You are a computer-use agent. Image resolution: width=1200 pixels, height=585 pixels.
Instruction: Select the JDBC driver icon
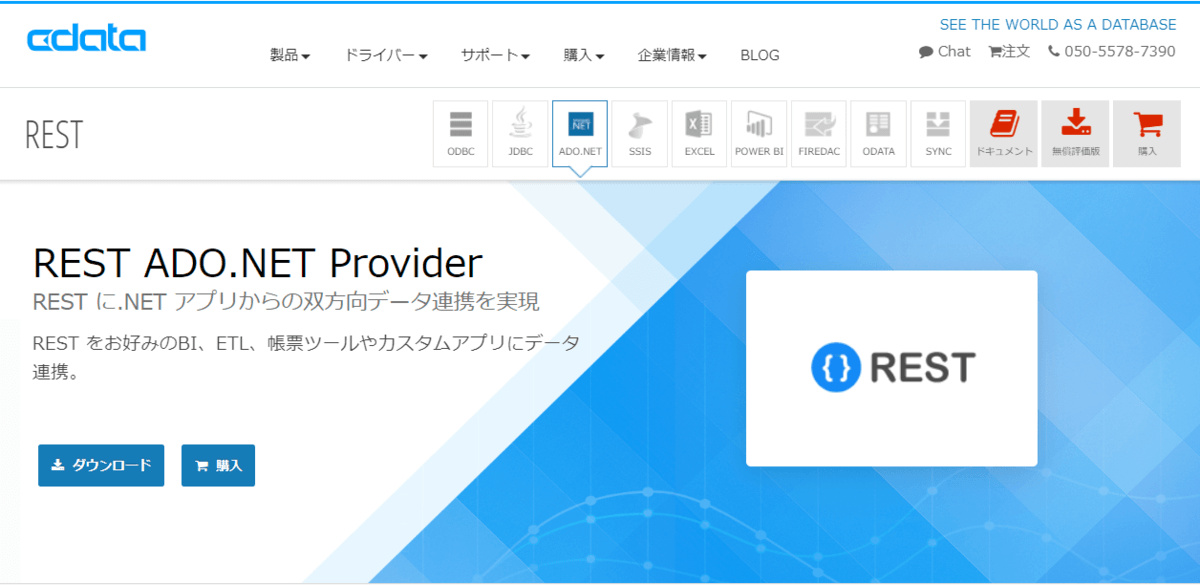tap(520, 134)
